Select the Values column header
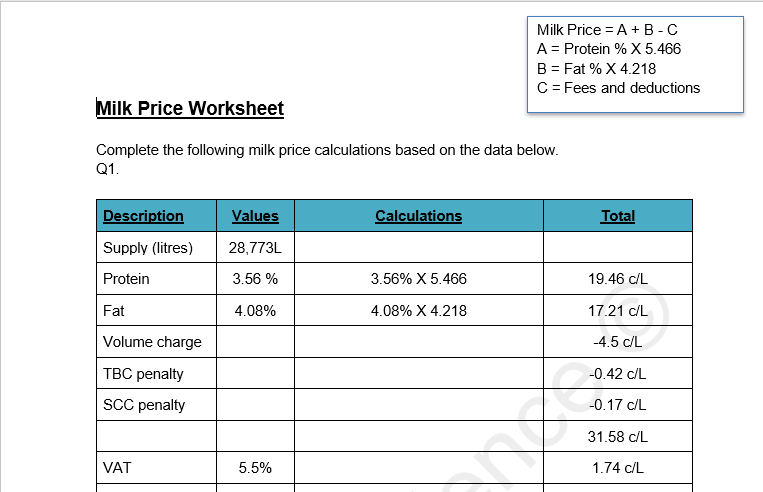763x492 pixels. (x=255, y=216)
